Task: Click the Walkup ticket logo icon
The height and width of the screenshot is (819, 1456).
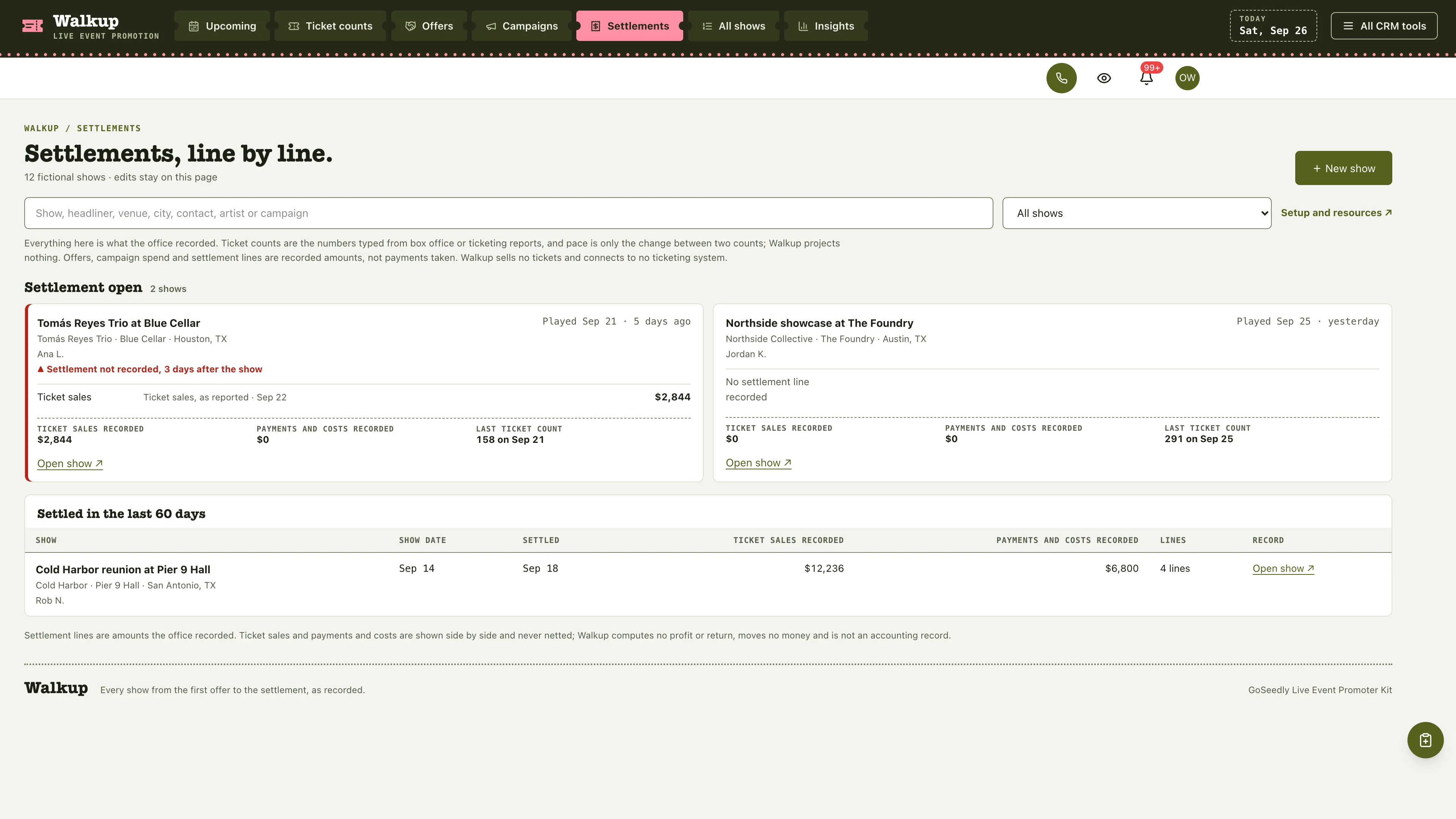Action: coord(32,26)
